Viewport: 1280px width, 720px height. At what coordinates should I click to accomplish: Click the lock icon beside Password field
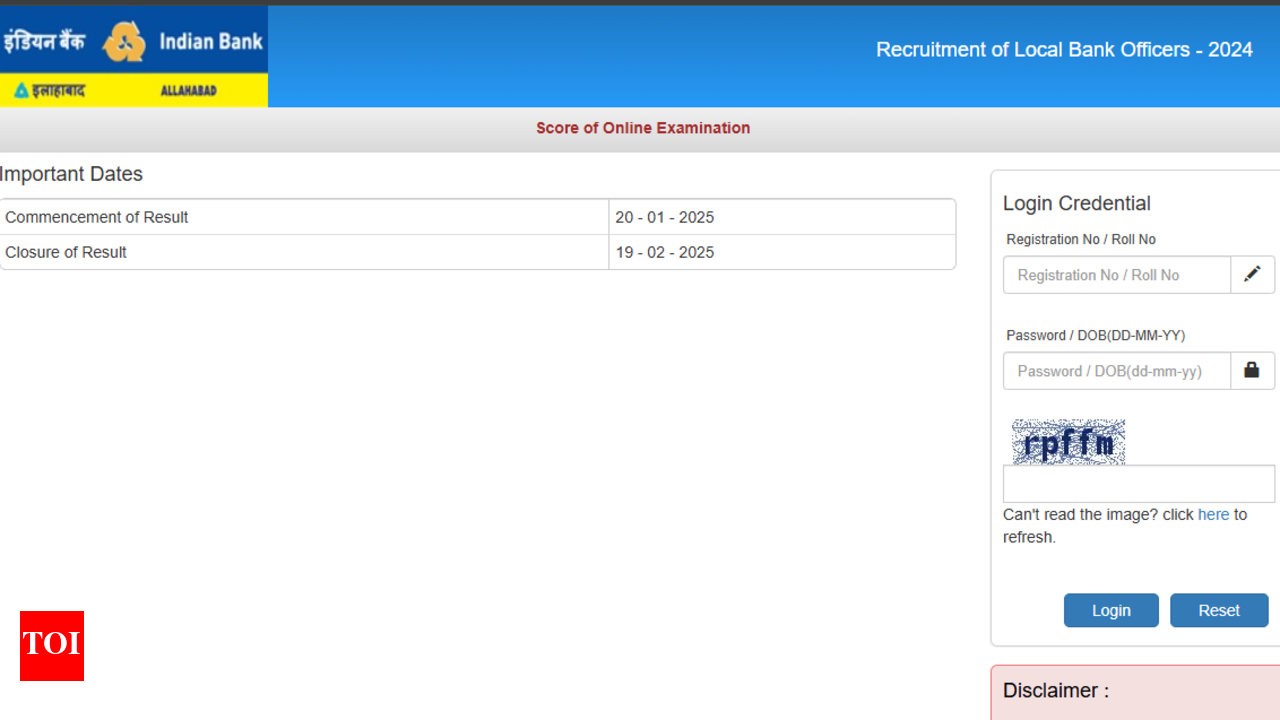(1252, 370)
